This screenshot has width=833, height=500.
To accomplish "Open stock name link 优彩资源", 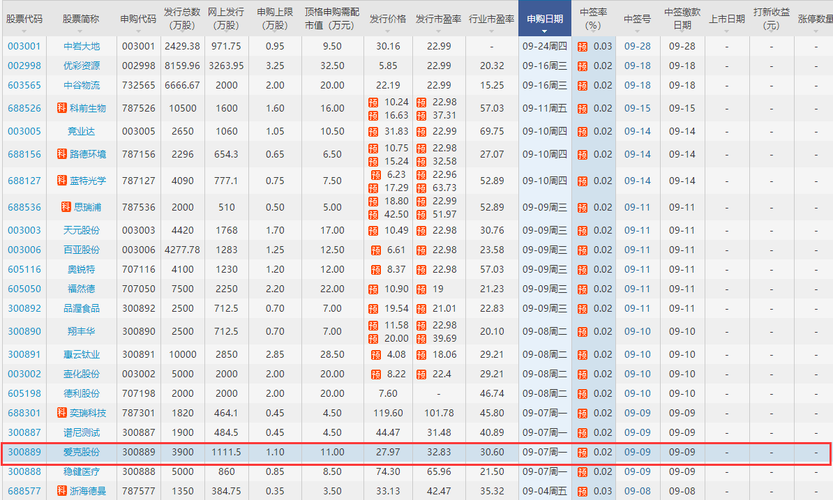I will click(x=81, y=66).
